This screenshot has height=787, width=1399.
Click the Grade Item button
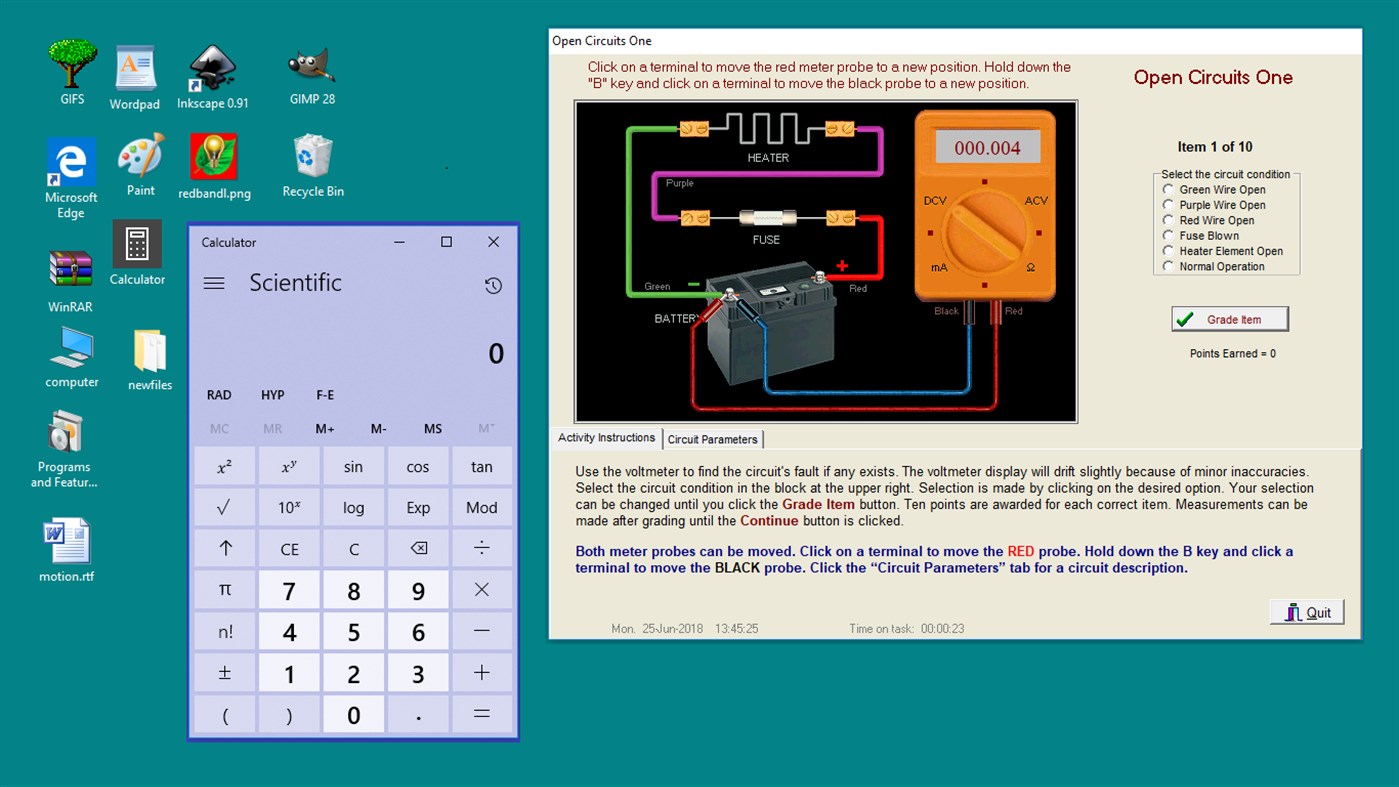coord(1229,318)
